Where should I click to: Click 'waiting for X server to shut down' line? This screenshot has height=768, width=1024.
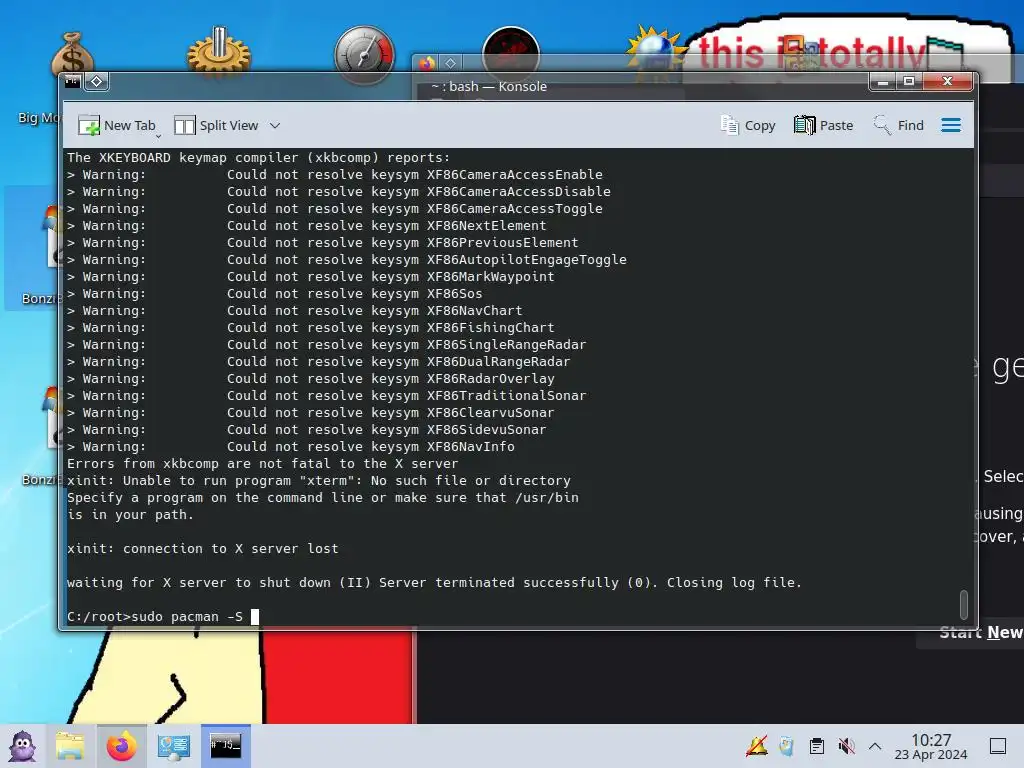(x=434, y=583)
